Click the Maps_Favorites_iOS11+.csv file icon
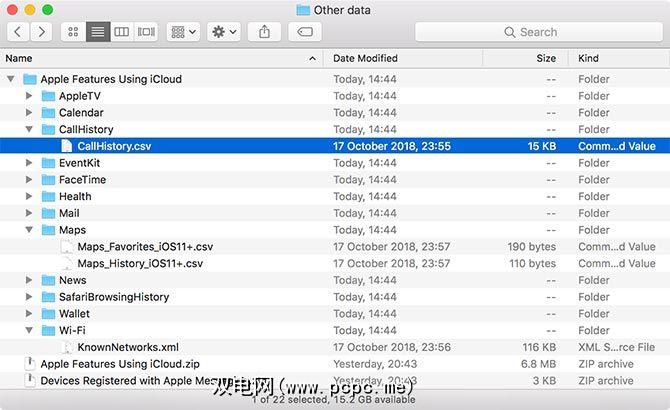Screen dimensions: 670x410 [67, 247]
